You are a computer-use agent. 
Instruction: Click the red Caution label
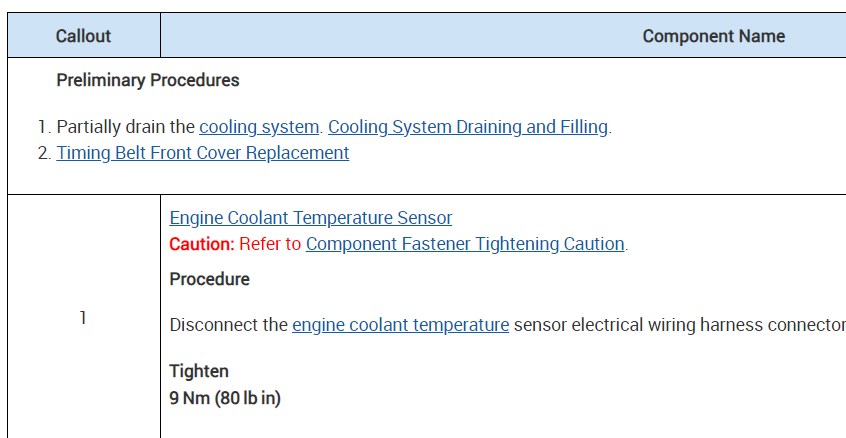[201, 244]
